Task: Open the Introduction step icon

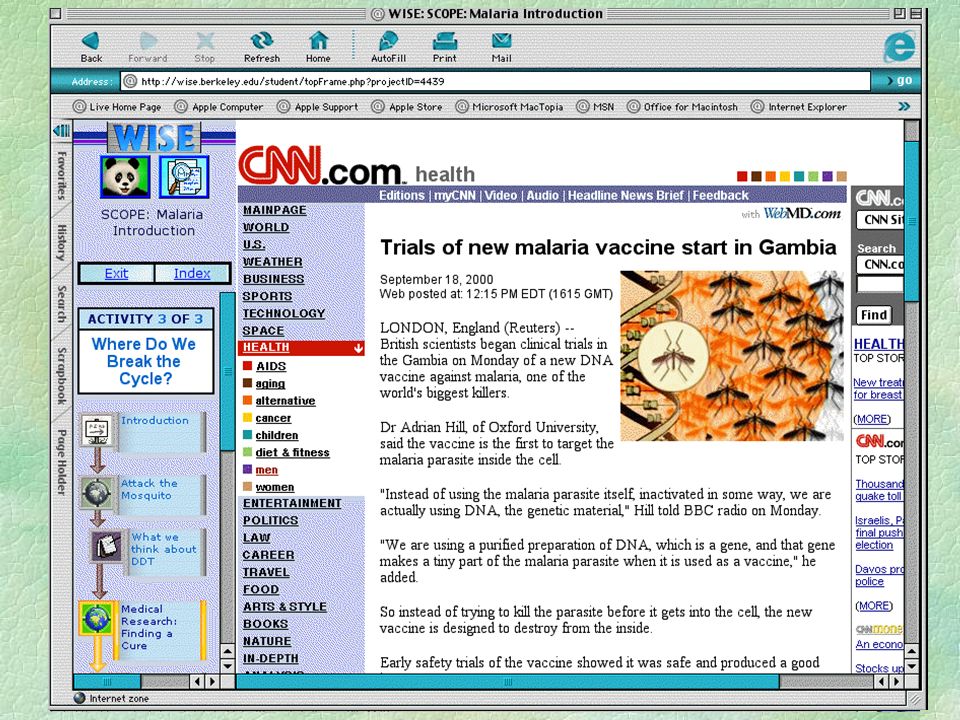Action: pyautogui.click(x=96, y=430)
